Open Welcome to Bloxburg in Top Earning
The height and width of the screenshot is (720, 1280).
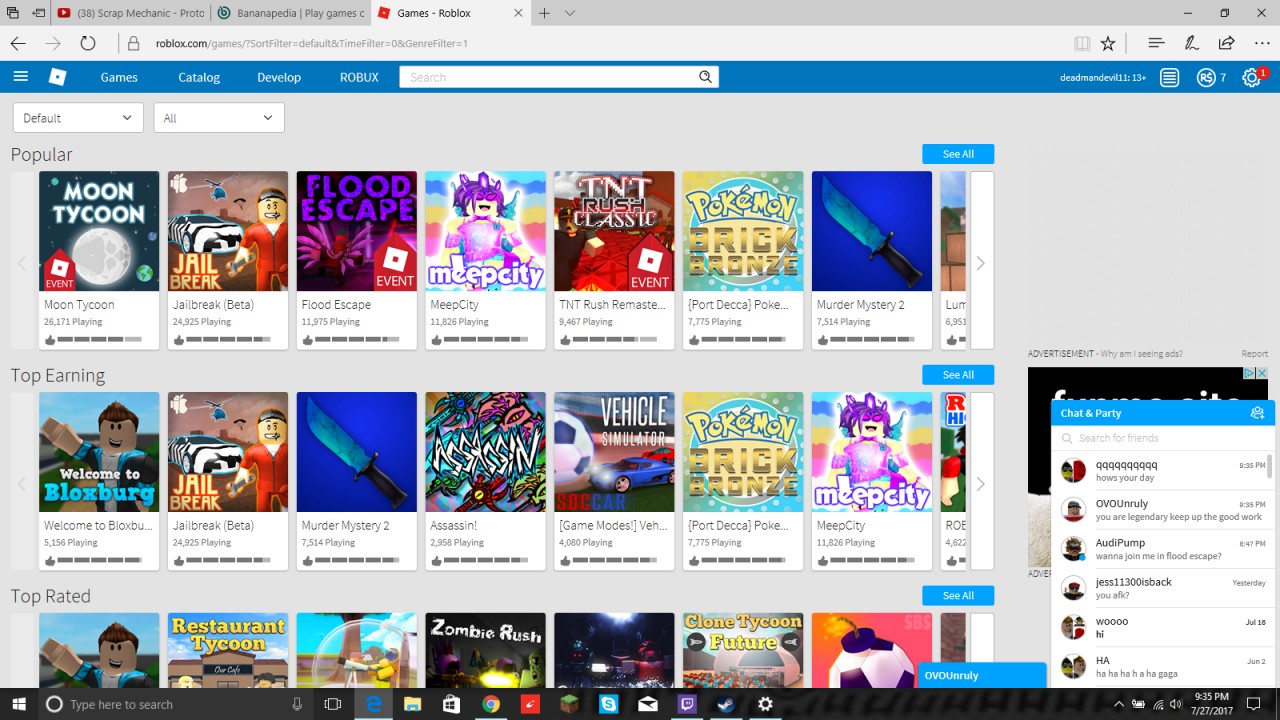[99, 452]
